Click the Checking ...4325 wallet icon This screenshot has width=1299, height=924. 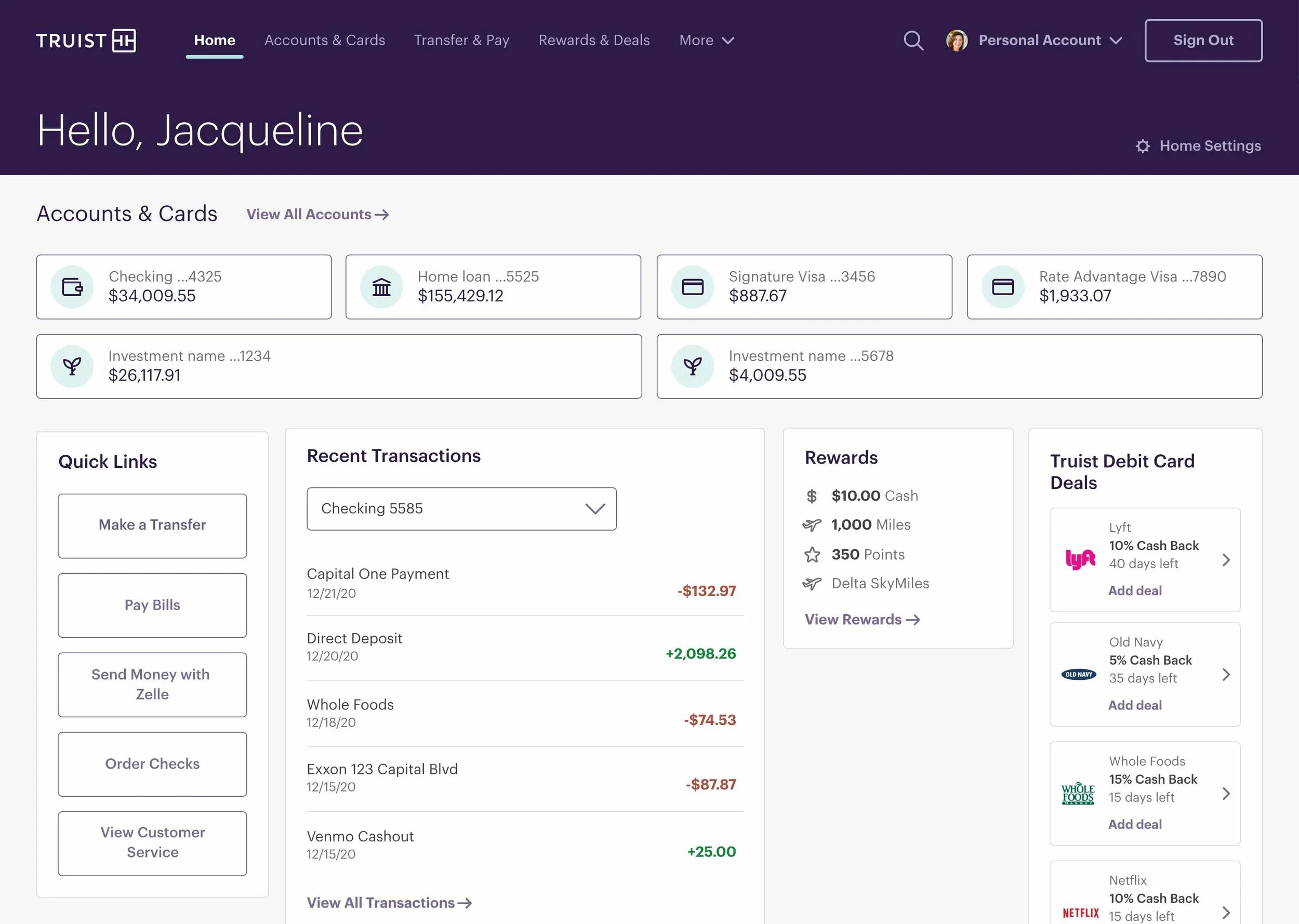[72, 287]
